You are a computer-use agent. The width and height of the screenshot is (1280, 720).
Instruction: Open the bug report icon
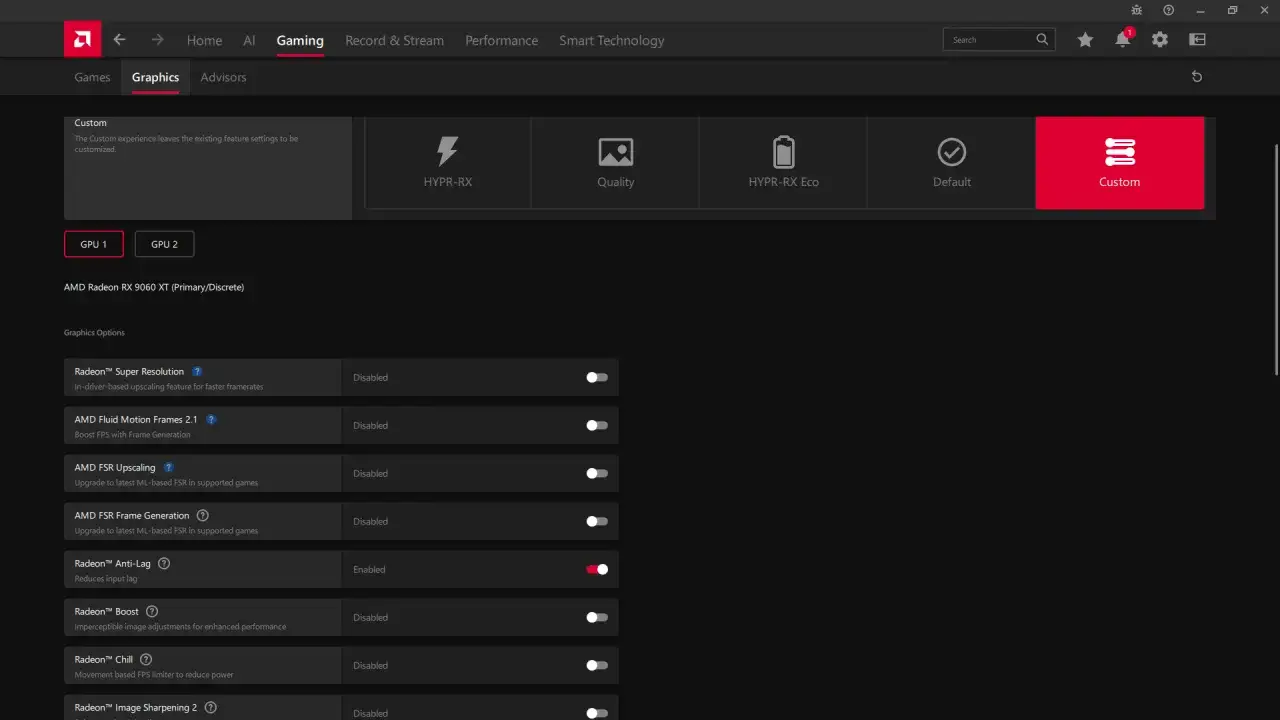coord(1136,10)
